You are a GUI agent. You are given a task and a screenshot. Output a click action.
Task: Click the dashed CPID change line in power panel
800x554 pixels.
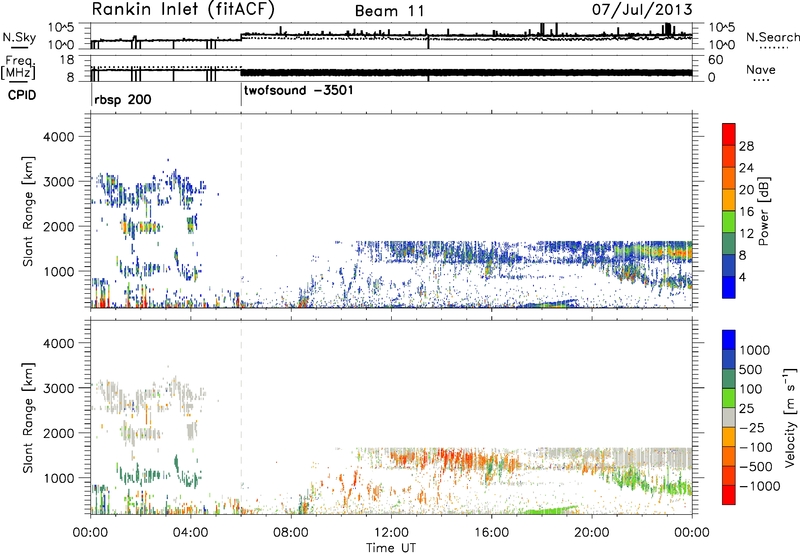point(241,211)
